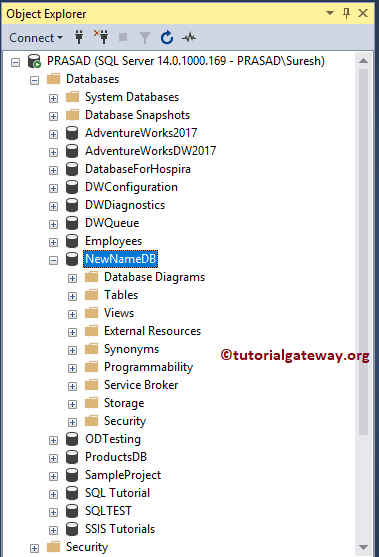This screenshot has width=379, height=557.
Task: Click the vertical scrollbar thumb
Action: pos(363,252)
